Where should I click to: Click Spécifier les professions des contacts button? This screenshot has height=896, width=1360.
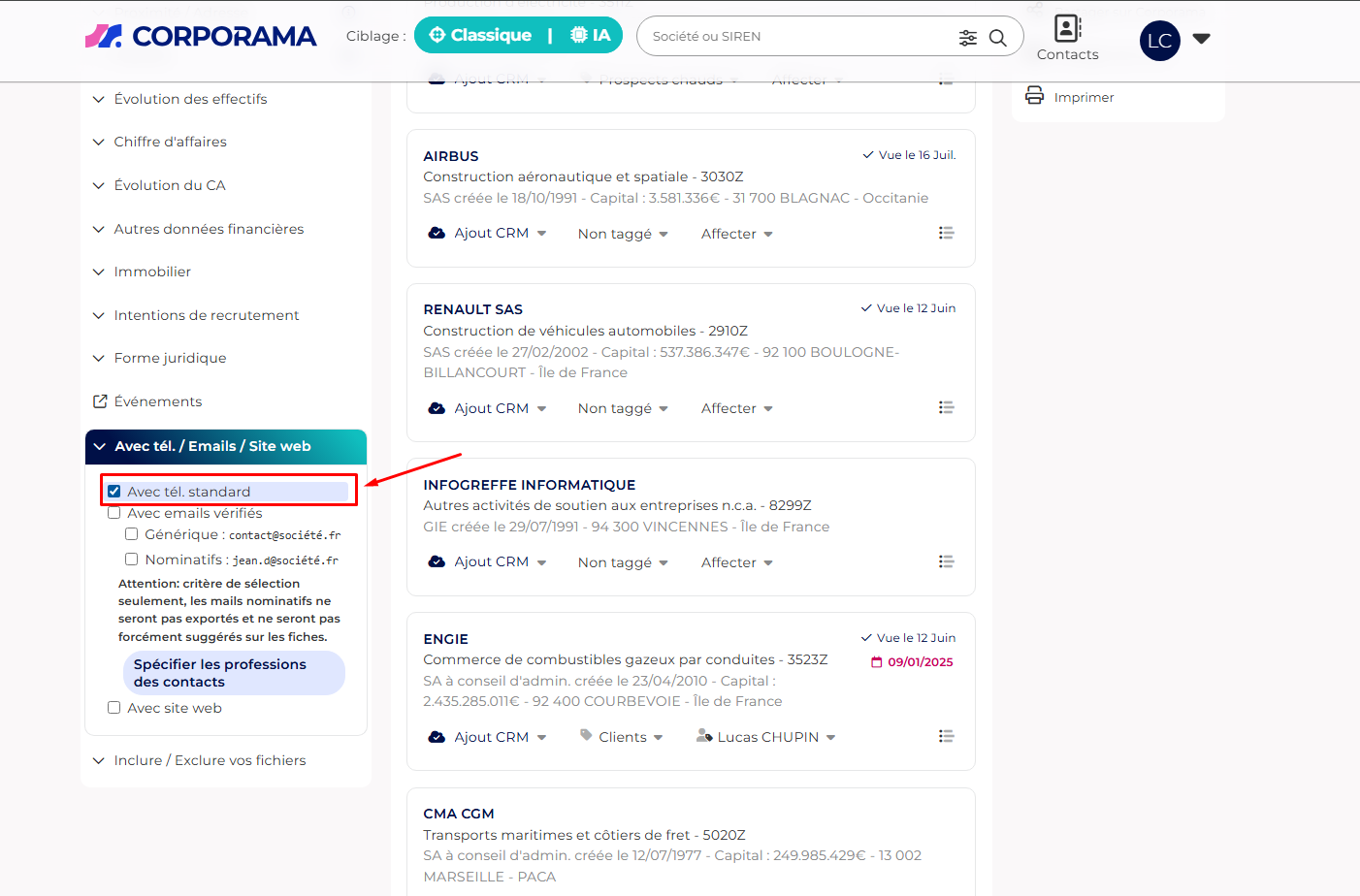point(234,673)
